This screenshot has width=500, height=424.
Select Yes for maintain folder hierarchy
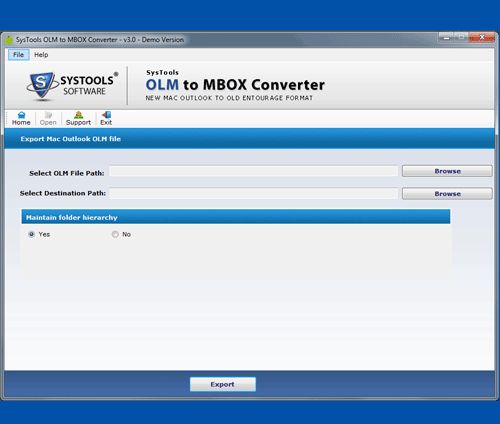32,234
